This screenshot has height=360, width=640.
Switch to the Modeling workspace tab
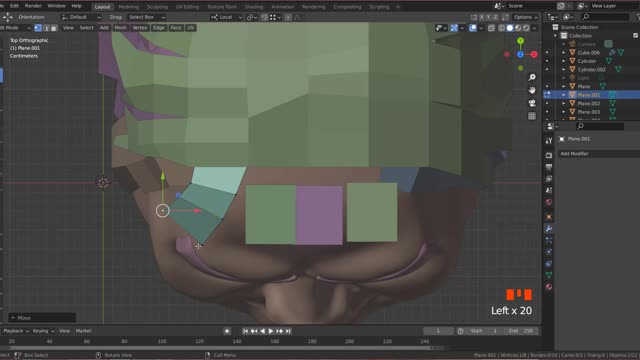tap(129, 7)
